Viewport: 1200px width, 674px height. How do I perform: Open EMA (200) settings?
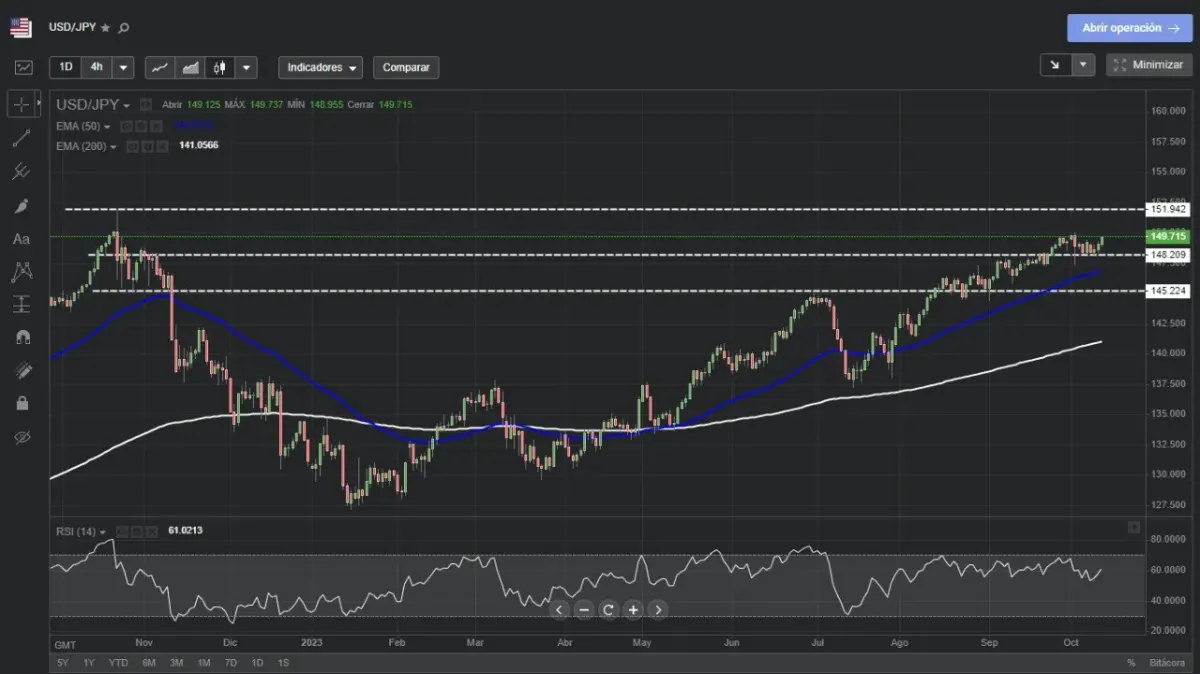(x=147, y=146)
